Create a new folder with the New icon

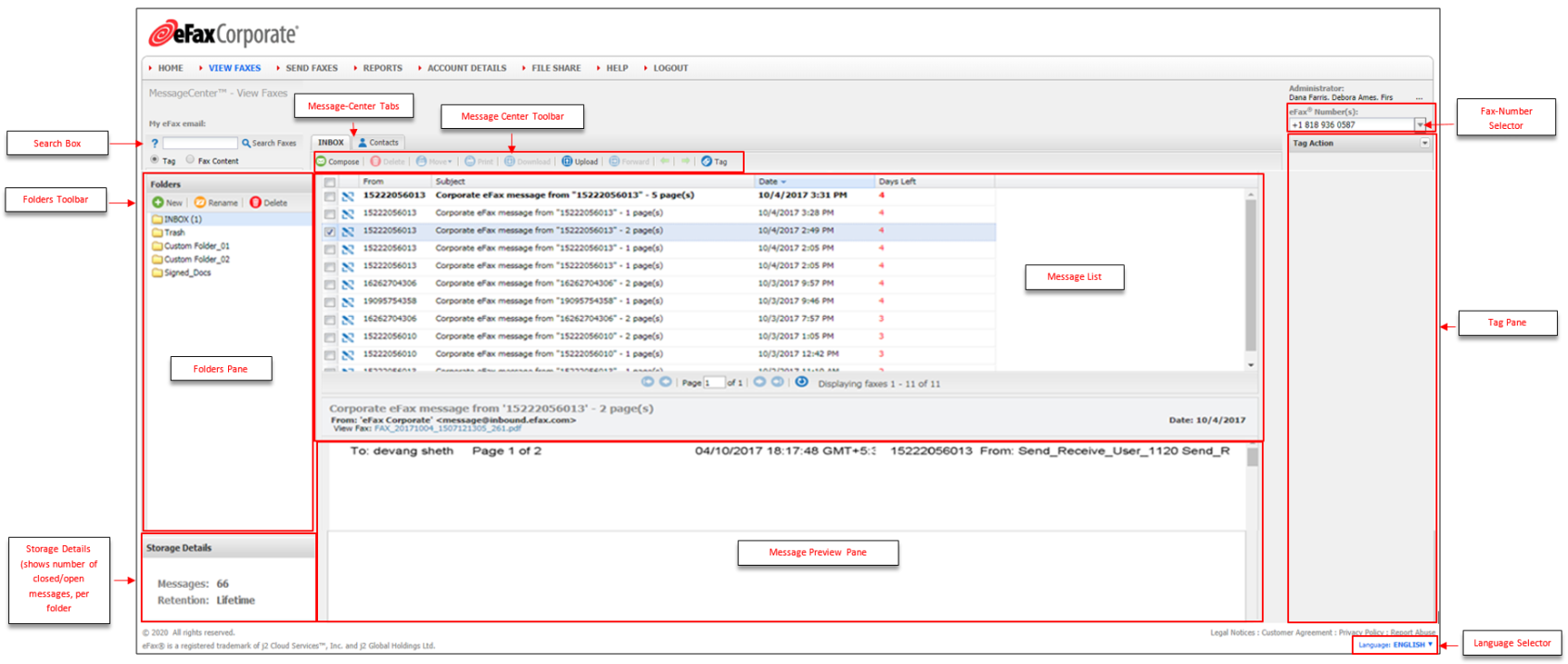pyautogui.click(x=158, y=202)
